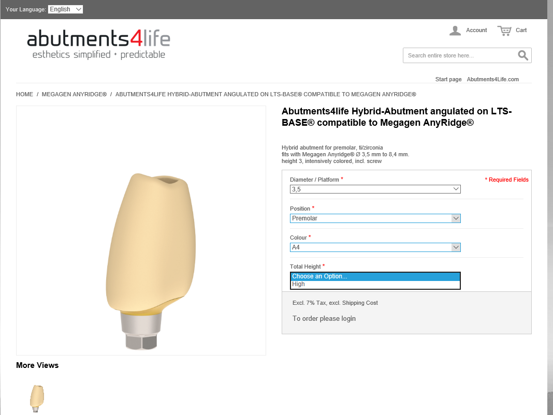Click the Account text link
This screenshot has width=553, height=415.
coord(476,30)
